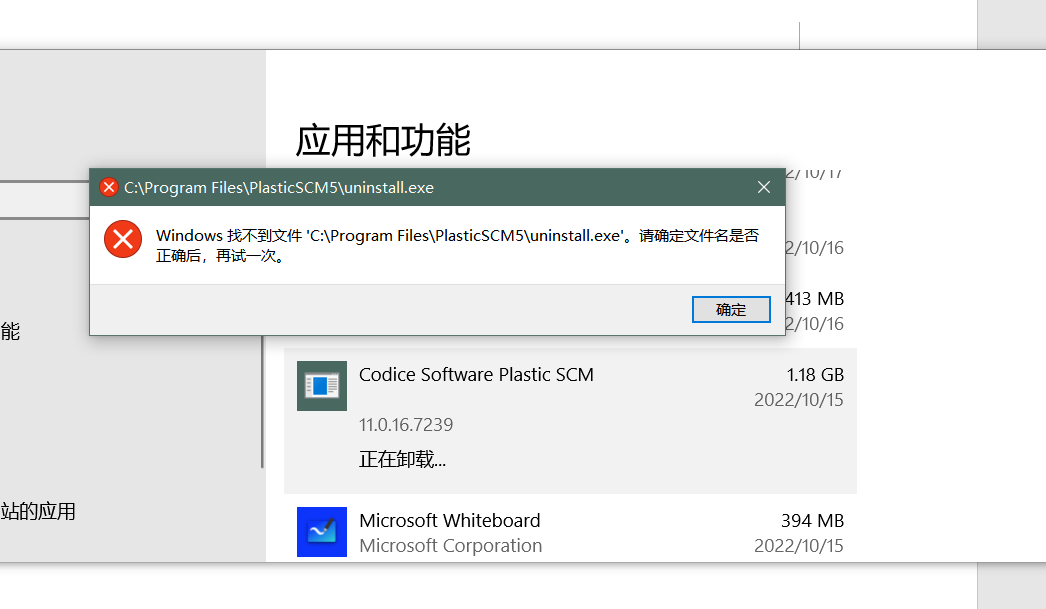The height and width of the screenshot is (609, 1046).
Task: Click the 正在卸载... status text
Action: tap(402, 459)
